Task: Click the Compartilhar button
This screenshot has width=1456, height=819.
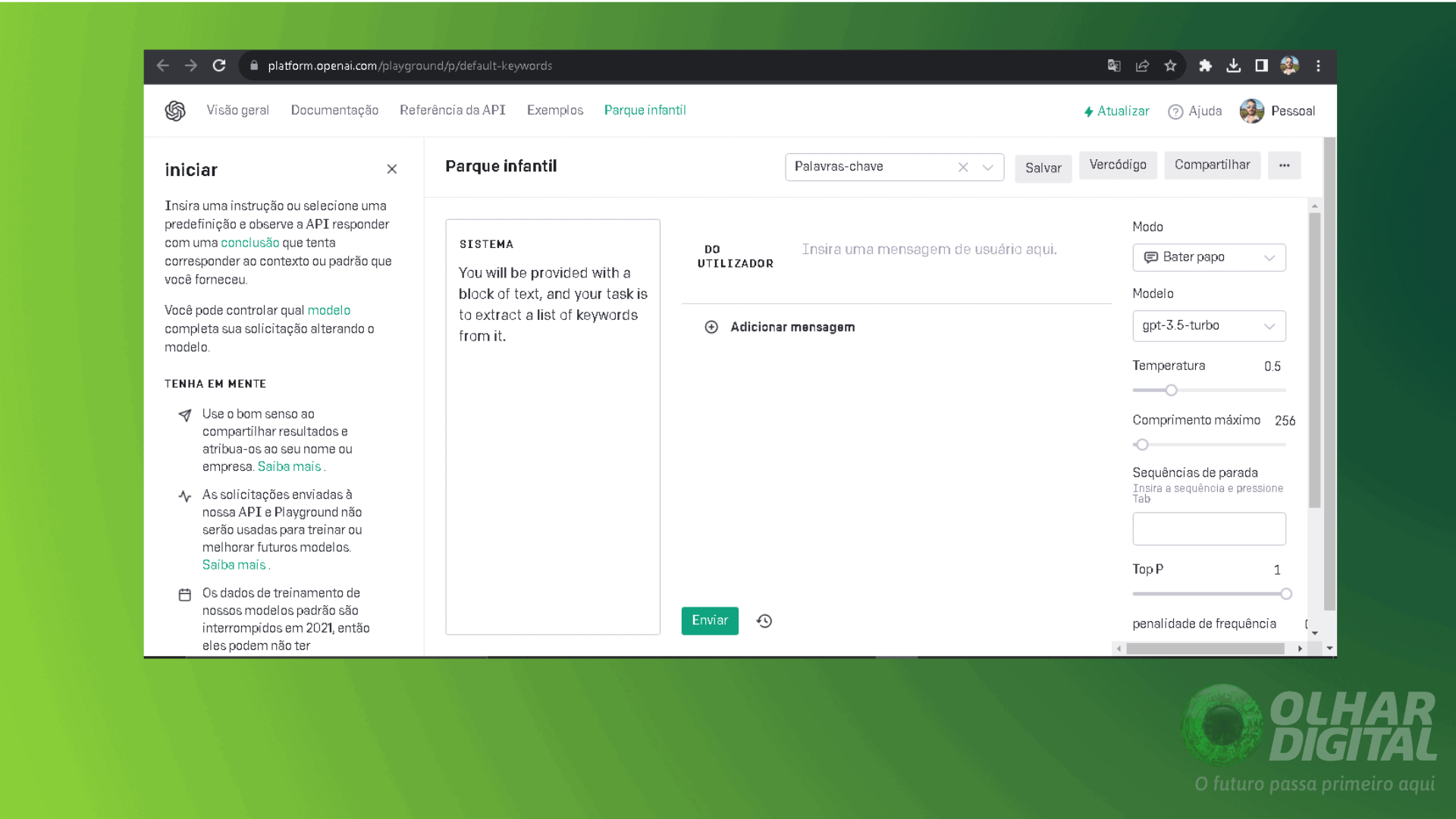Action: [x=1213, y=165]
